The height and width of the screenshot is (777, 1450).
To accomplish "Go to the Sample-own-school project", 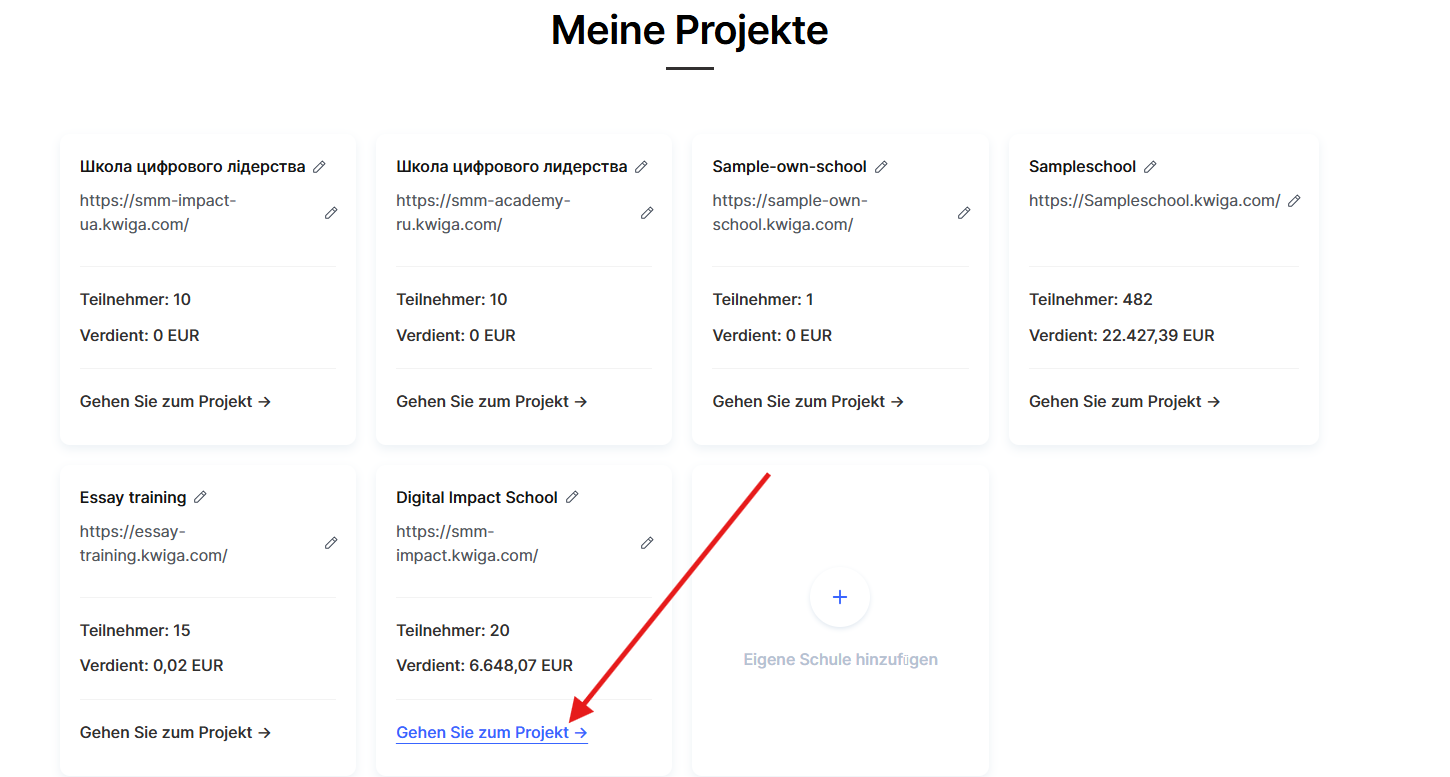I will coord(808,402).
